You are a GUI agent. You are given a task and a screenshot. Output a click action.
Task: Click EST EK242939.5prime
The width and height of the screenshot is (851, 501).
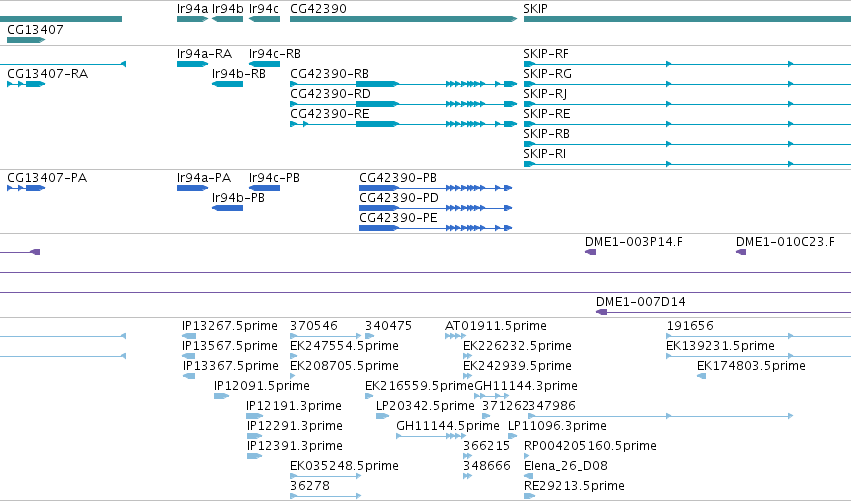click(467, 376)
